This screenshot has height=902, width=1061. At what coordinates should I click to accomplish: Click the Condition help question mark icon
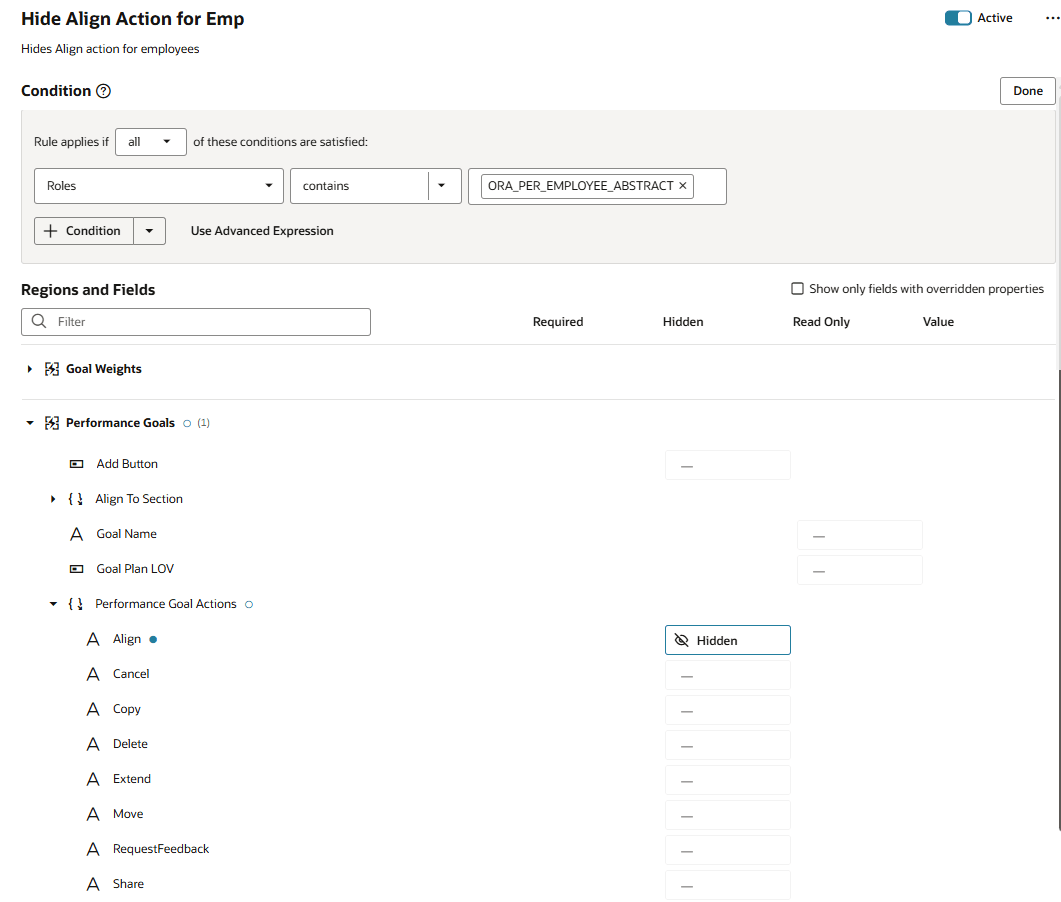click(x=104, y=91)
